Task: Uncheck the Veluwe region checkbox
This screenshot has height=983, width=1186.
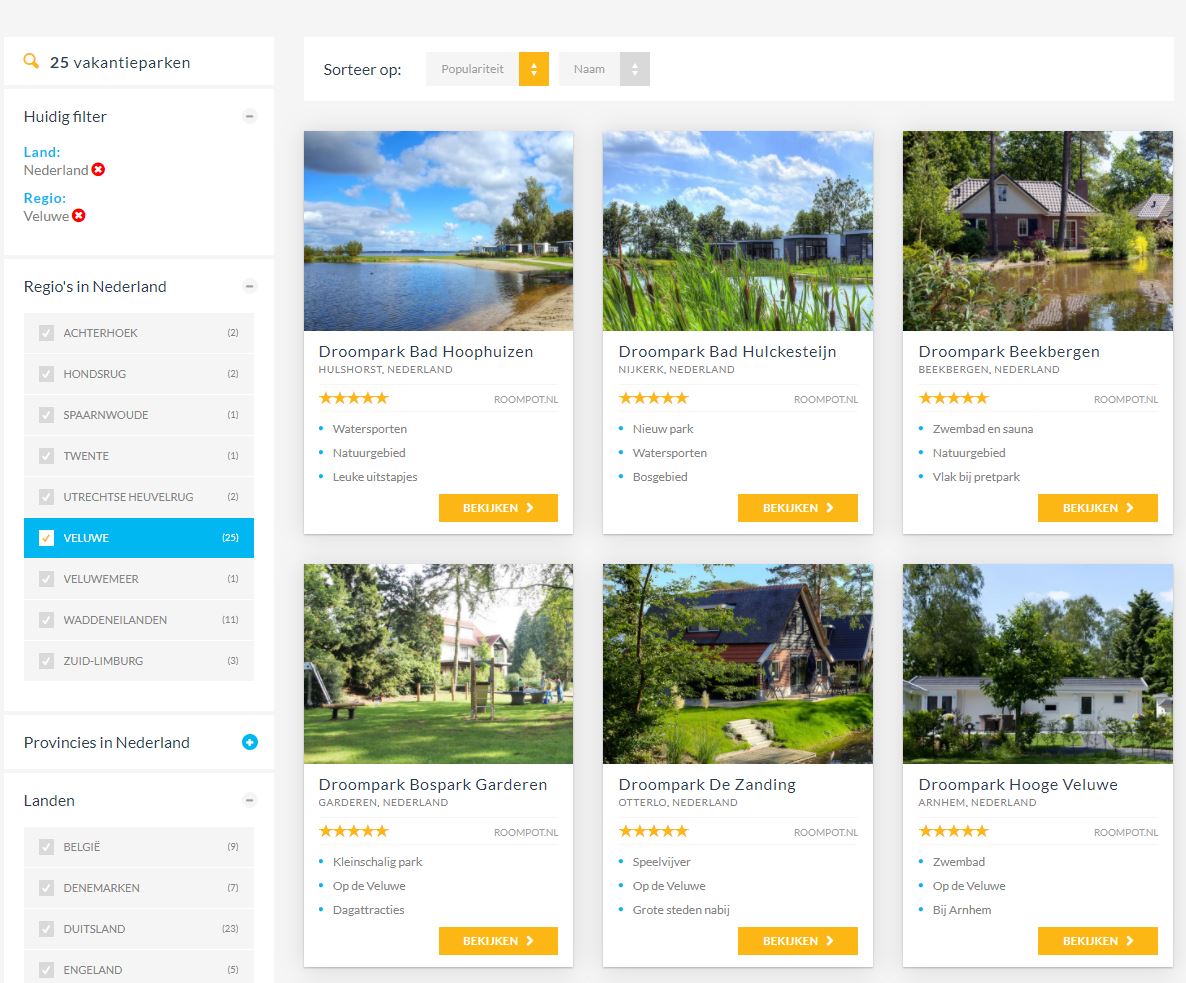Action: (x=46, y=538)
